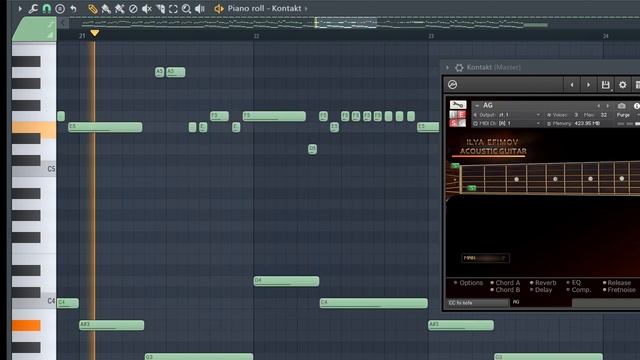Click the Piano roll - Kontakt title
Image resolution: width=640 pixels, height=360 pixels.
click(264, 8)
